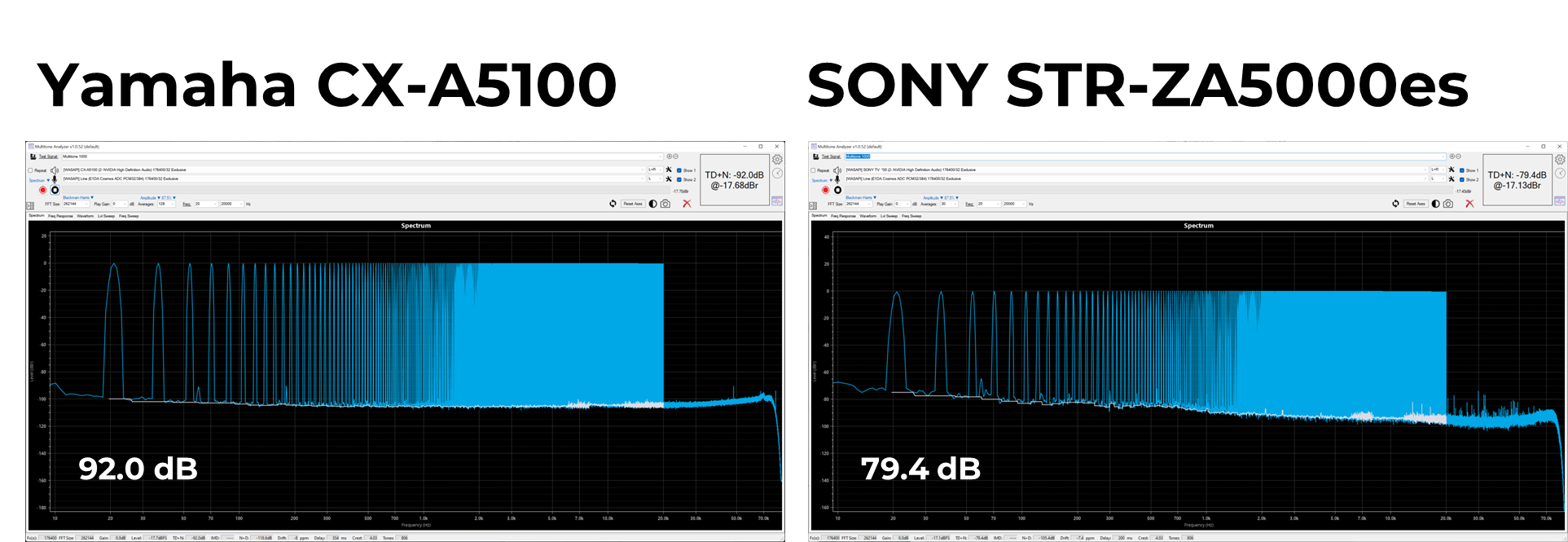Click the microphone input icon in Yamaha window
The height and width of the screenshot is (542, 1568).
pyautogui.click(x=55, y=179)
